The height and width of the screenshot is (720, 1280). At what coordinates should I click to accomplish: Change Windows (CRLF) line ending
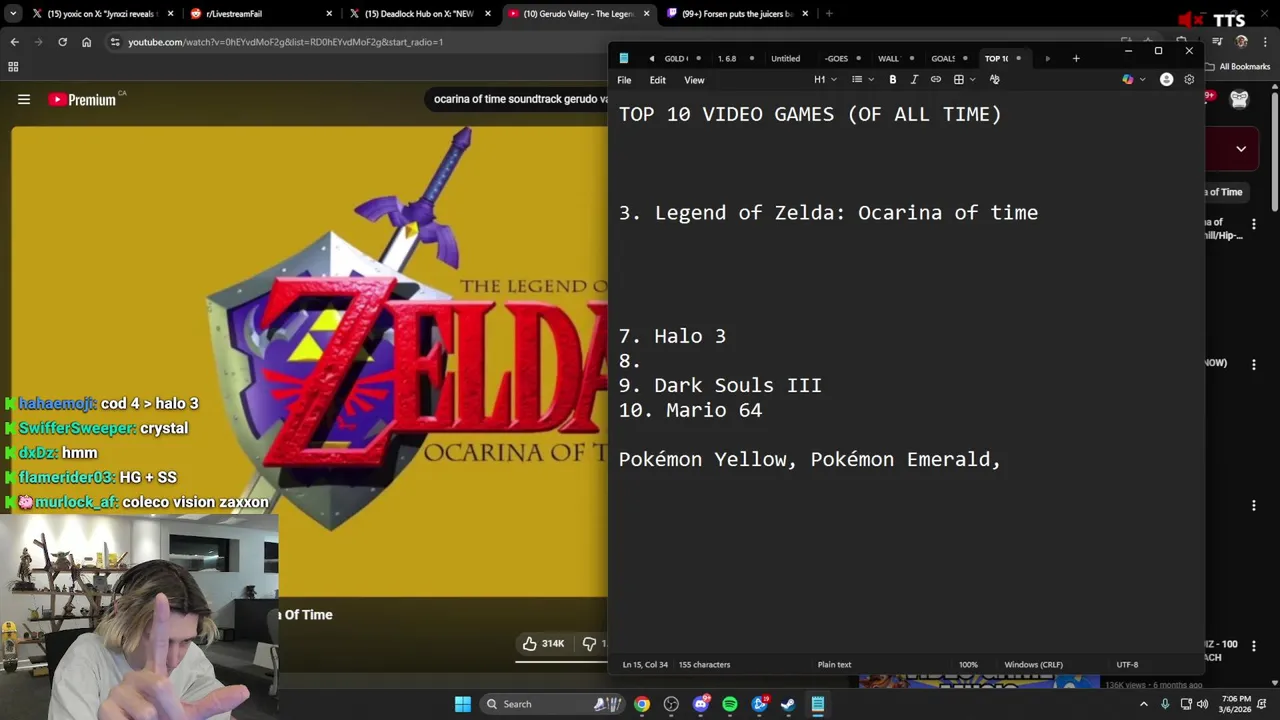[x=1033, y=665]
